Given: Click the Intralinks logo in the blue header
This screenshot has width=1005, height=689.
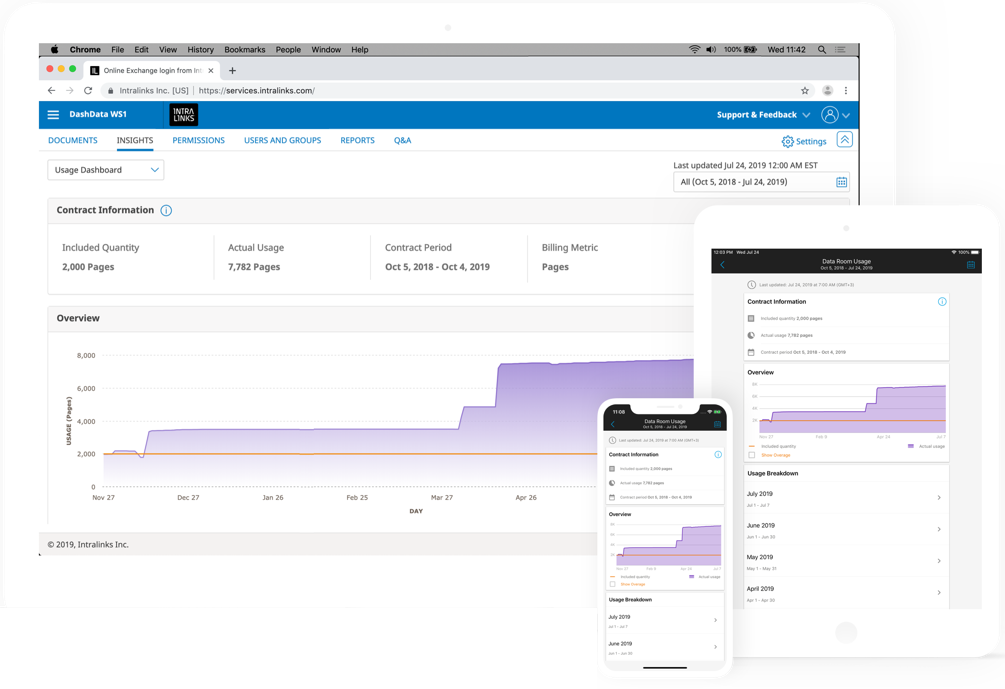Looking at the screenshot, I should click(x=183, y=115).
